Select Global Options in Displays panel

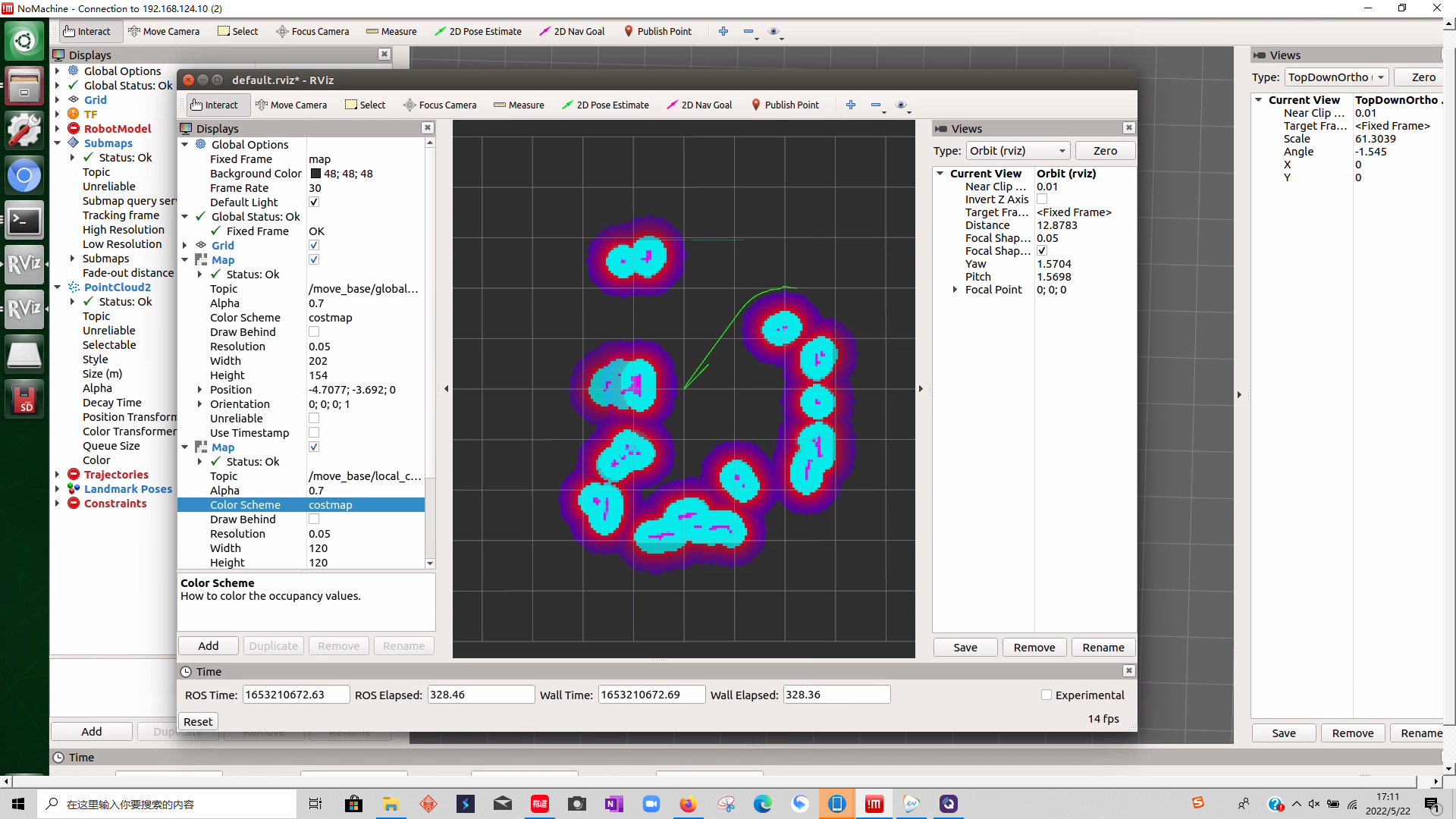click(249, 143)
